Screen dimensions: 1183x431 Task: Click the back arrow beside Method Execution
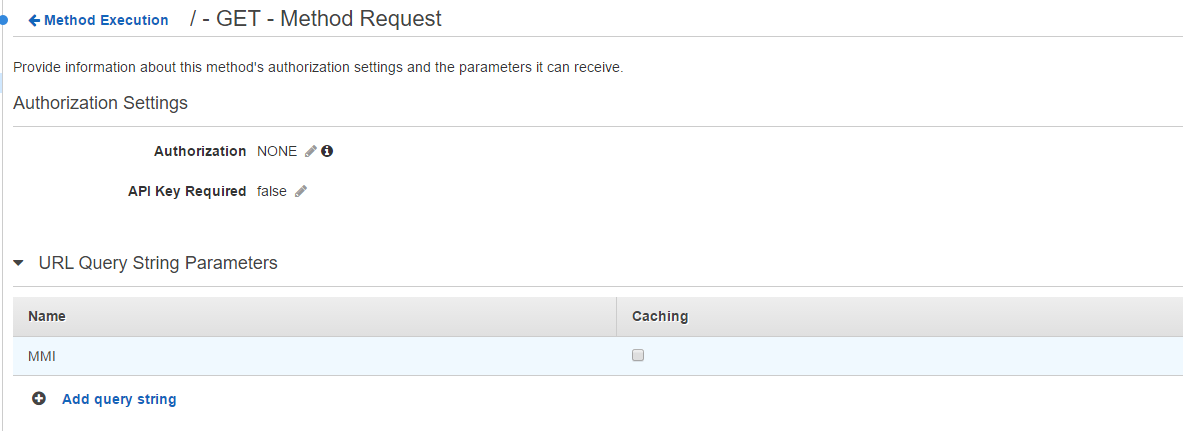(34, 20)
